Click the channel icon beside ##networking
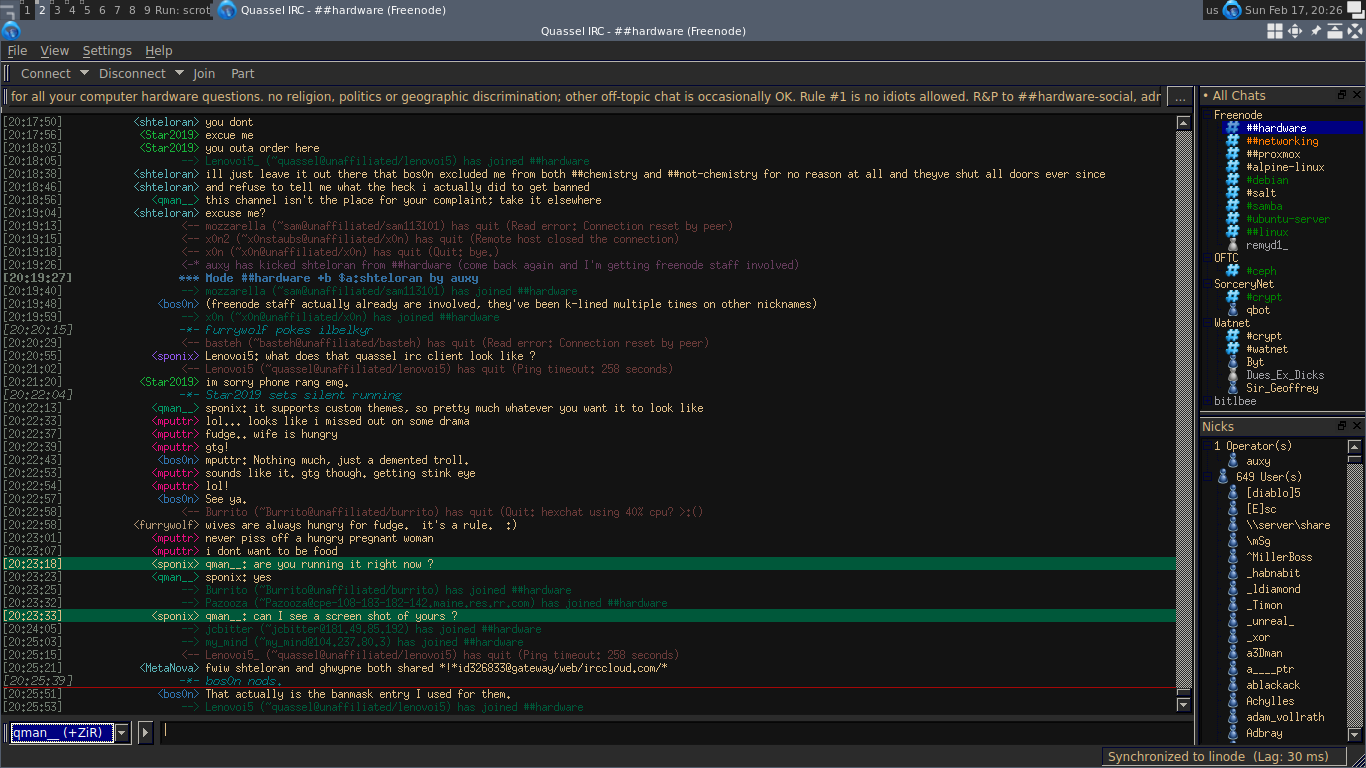 point(1232,141)
